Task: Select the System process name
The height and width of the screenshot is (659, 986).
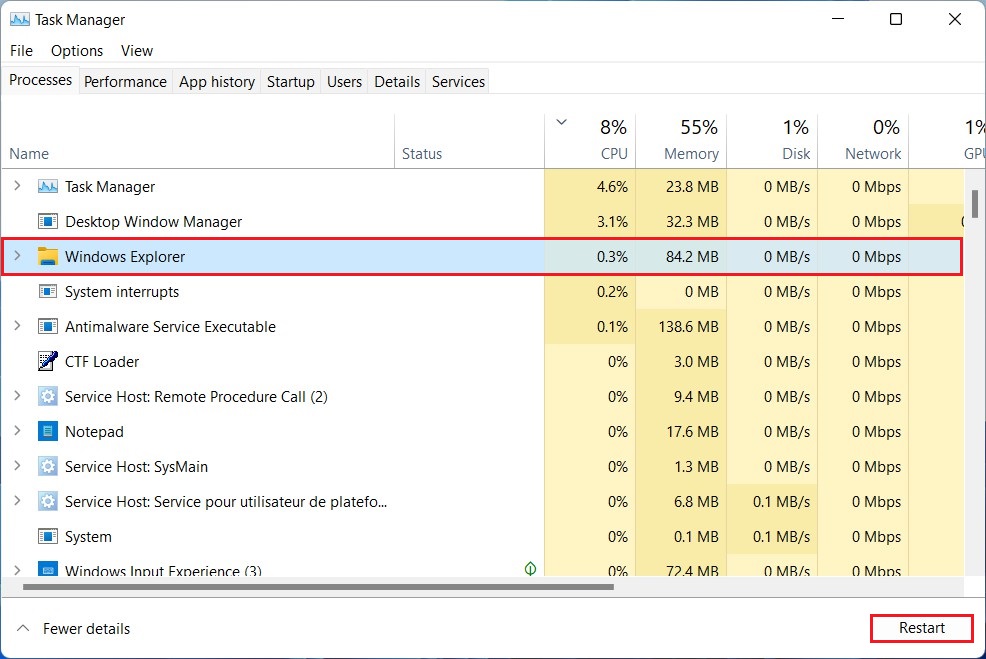Action: pos(88,537)
